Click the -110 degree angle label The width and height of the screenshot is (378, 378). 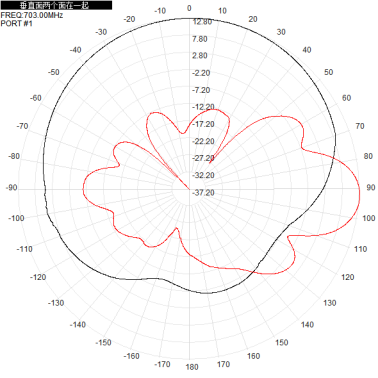tap(25, 249)
